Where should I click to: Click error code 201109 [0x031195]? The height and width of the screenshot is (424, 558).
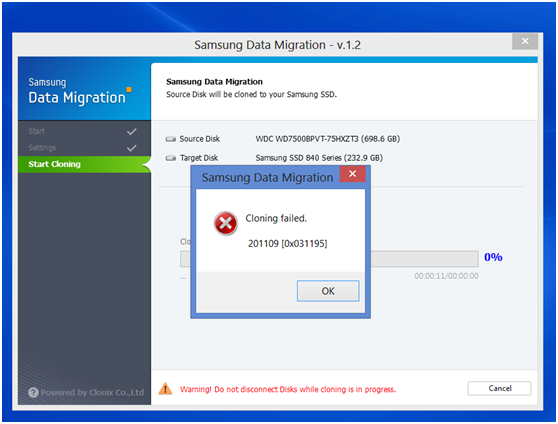tap(288, 244)
